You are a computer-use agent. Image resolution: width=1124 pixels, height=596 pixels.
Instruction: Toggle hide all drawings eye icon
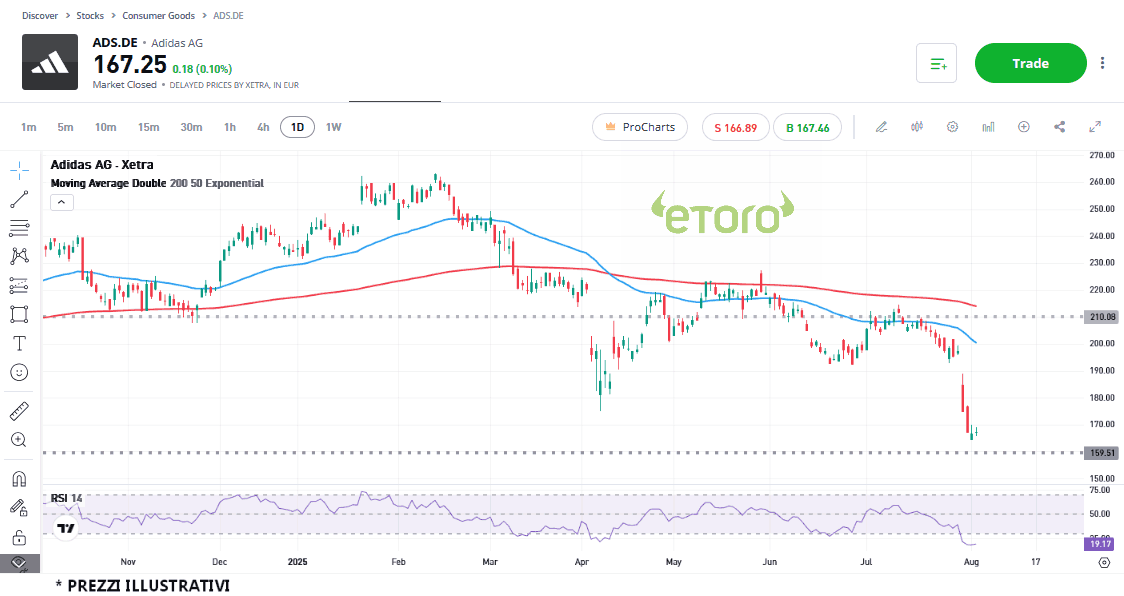pyautogui.click(x=19, y=564)
